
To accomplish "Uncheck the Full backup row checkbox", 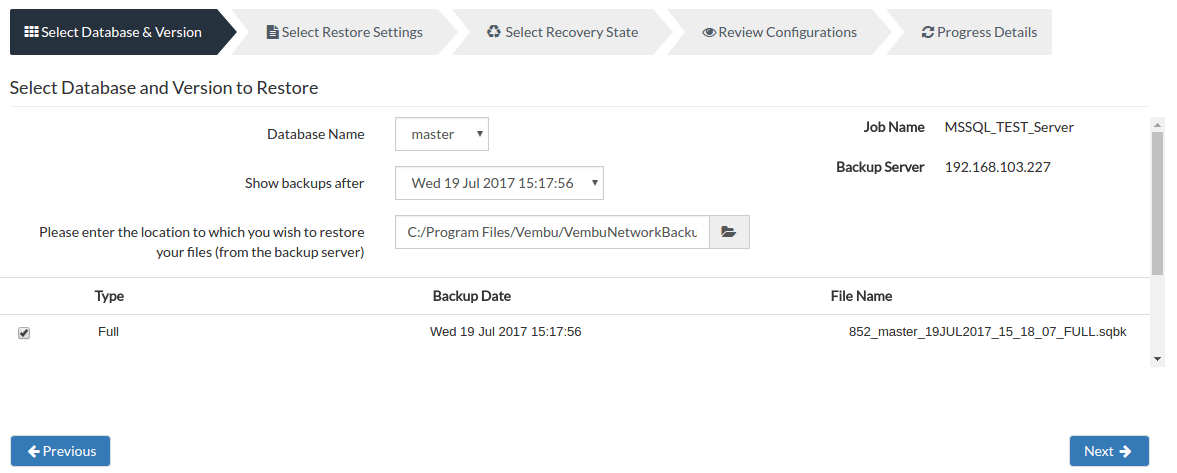I will 24,333.
